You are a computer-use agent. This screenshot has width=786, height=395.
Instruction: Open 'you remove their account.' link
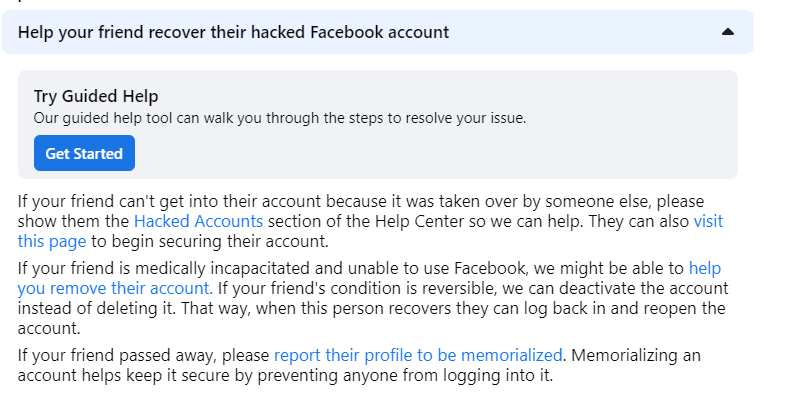(115, 288)
